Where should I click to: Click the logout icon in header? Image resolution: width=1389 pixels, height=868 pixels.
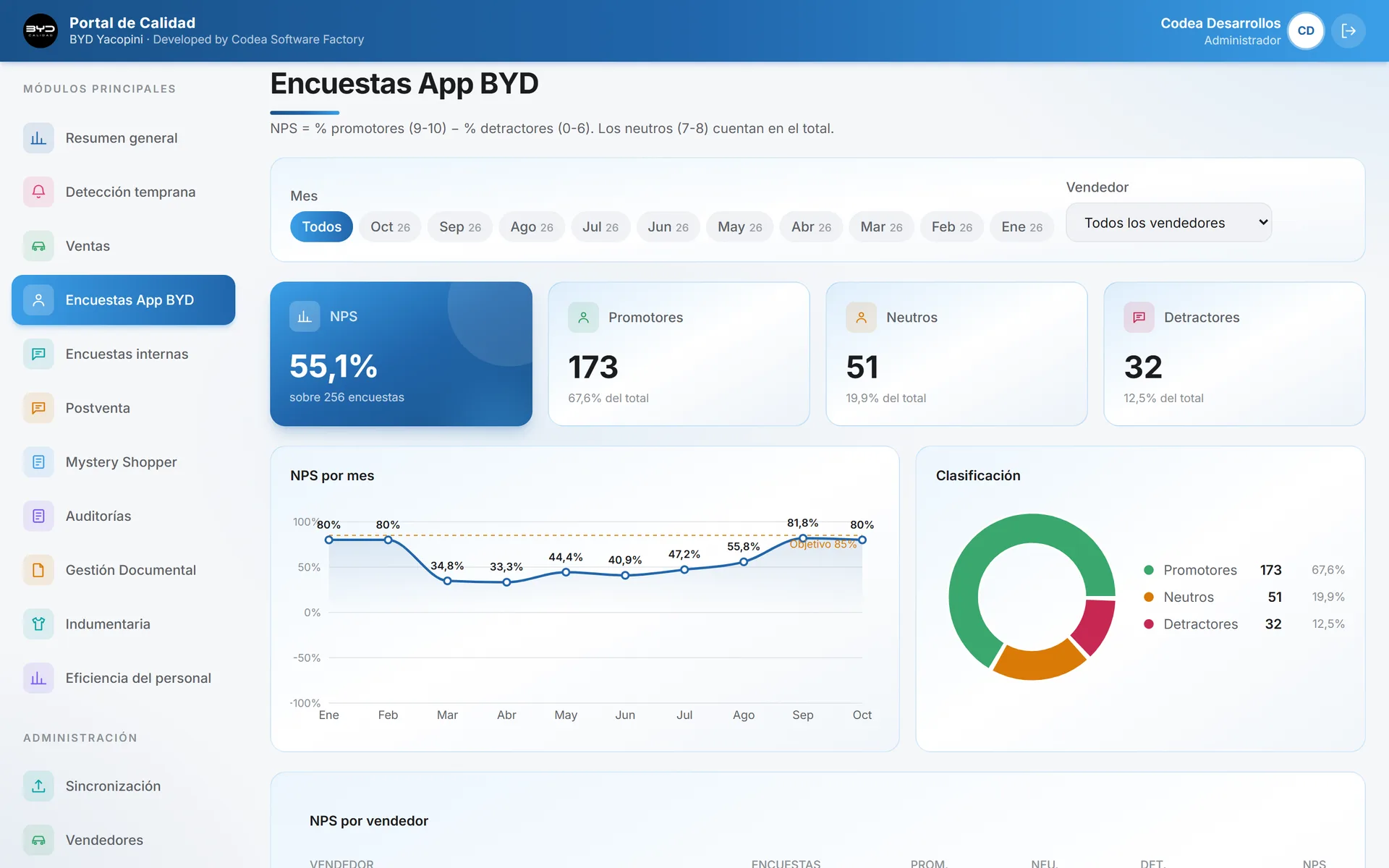[1348, 30]
